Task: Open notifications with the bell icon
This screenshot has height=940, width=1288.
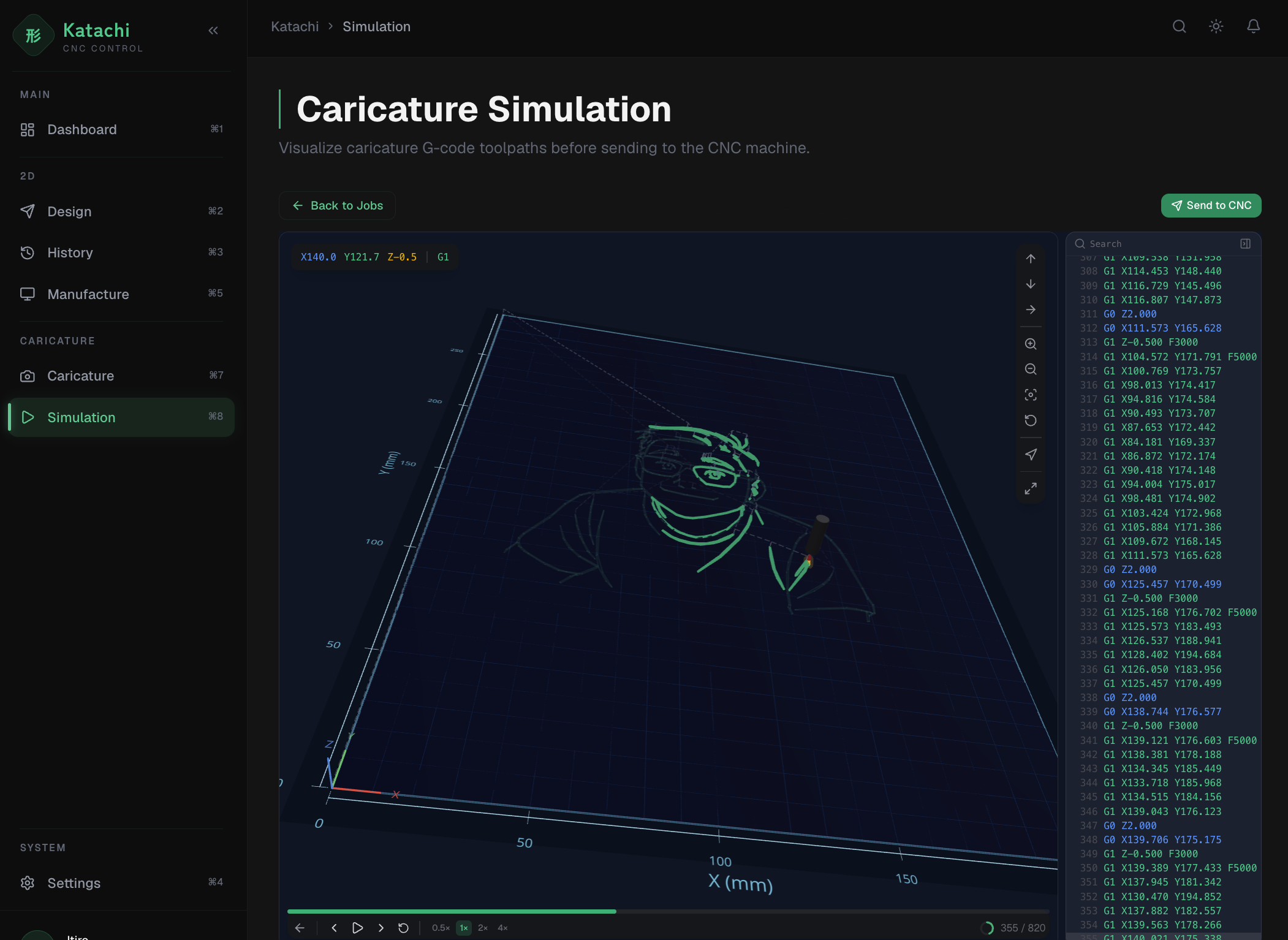Action: [x=1254, y=26]
